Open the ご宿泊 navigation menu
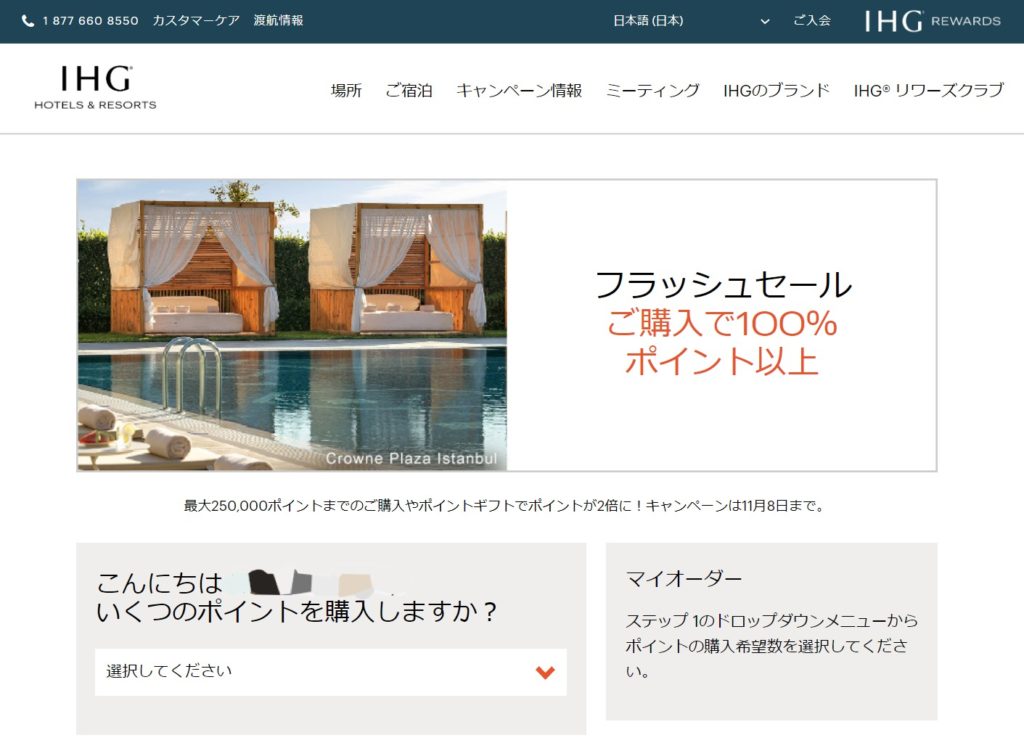Viewport: 1024px width, 743px height. click(x=409, y=90)
